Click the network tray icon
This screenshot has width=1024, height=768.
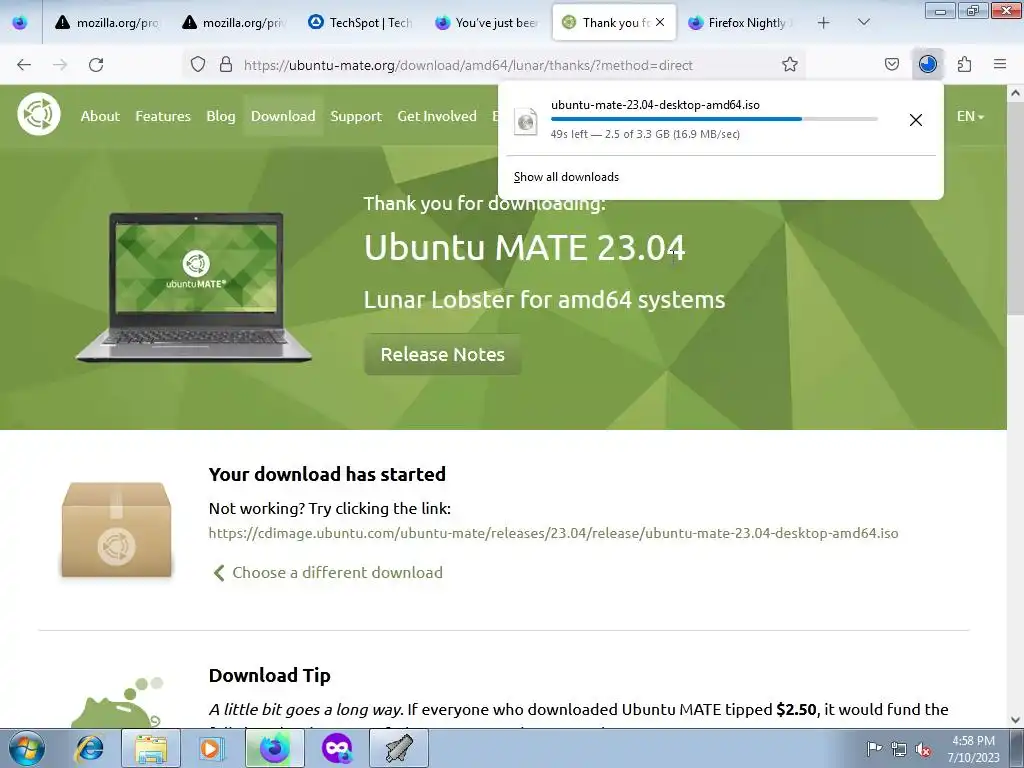(x=899, y=748)
